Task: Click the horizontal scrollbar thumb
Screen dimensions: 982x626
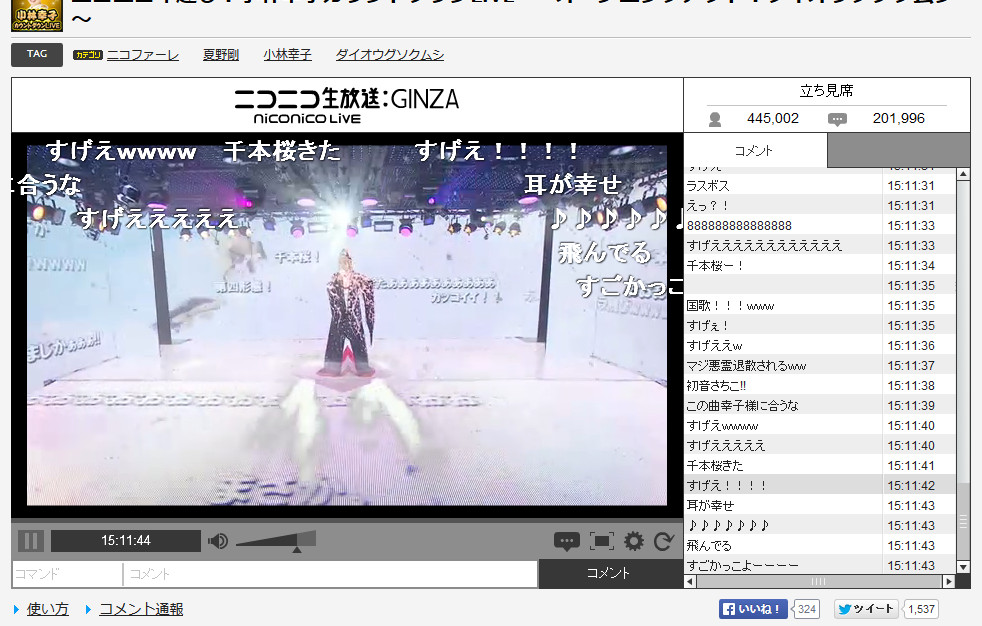Action: pos(818,582)
